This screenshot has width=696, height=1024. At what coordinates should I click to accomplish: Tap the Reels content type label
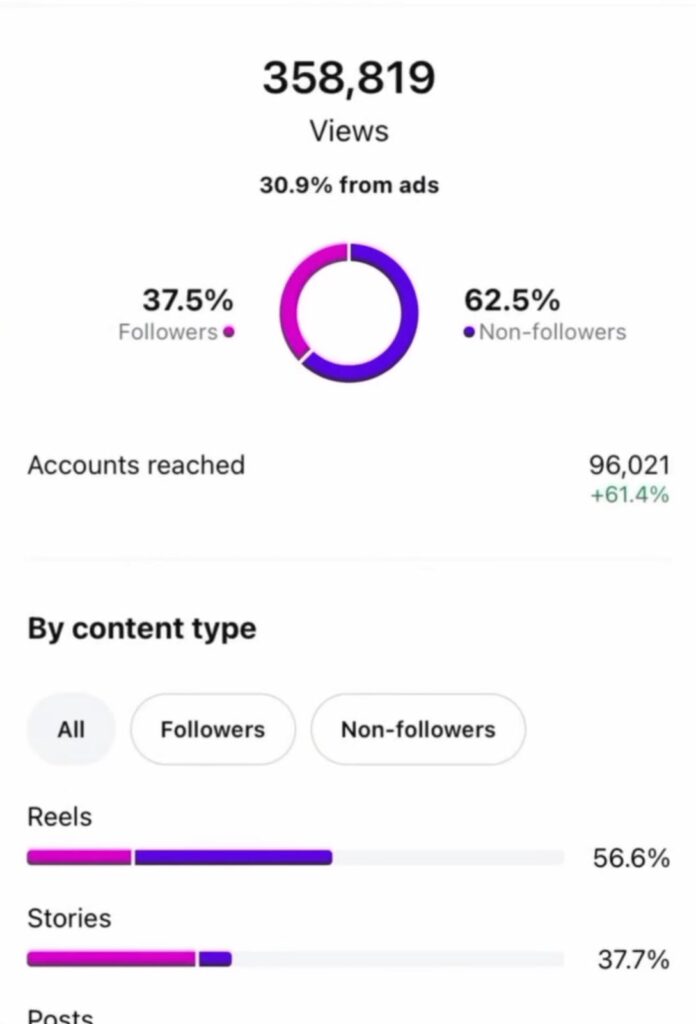pyautogui.click(x=59, y=817)
